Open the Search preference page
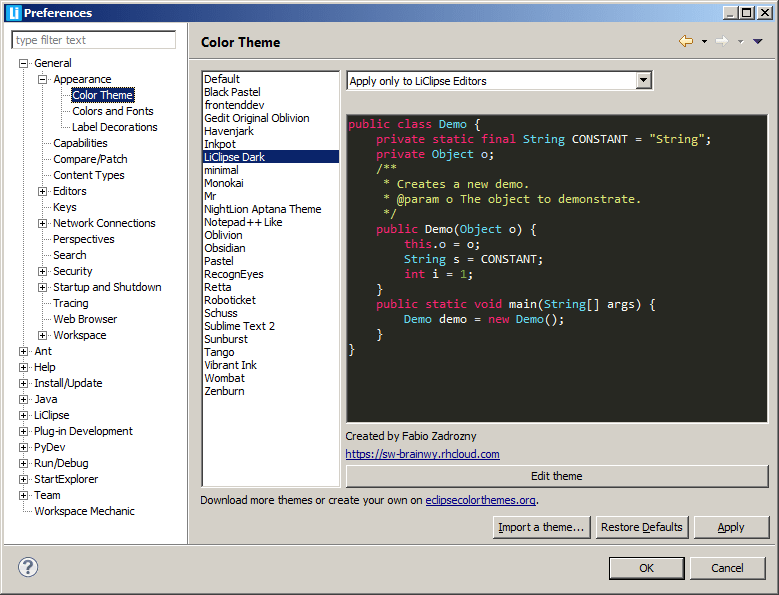Screen dimensions: 779x595 (x=70, y=255)
